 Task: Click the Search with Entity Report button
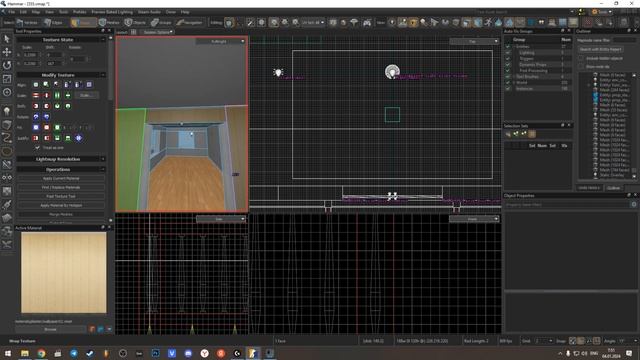click(600, 49)
